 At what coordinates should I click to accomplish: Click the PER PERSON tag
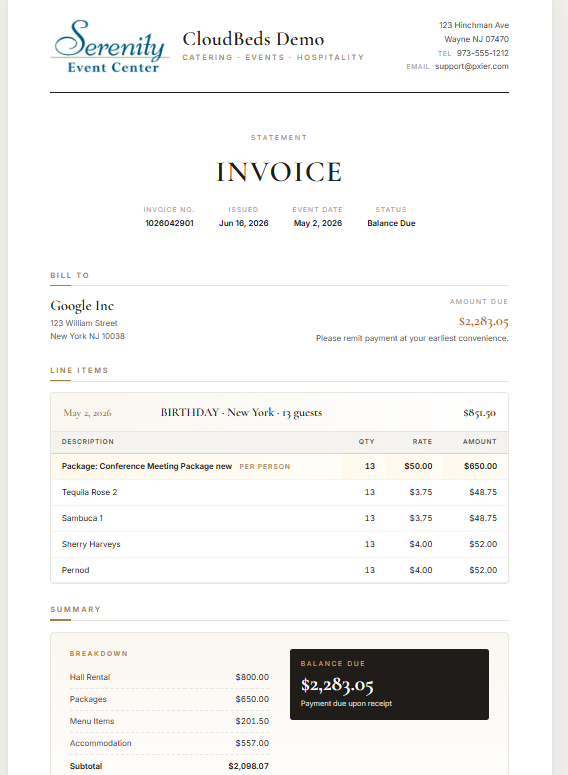[x=264, y=467]
